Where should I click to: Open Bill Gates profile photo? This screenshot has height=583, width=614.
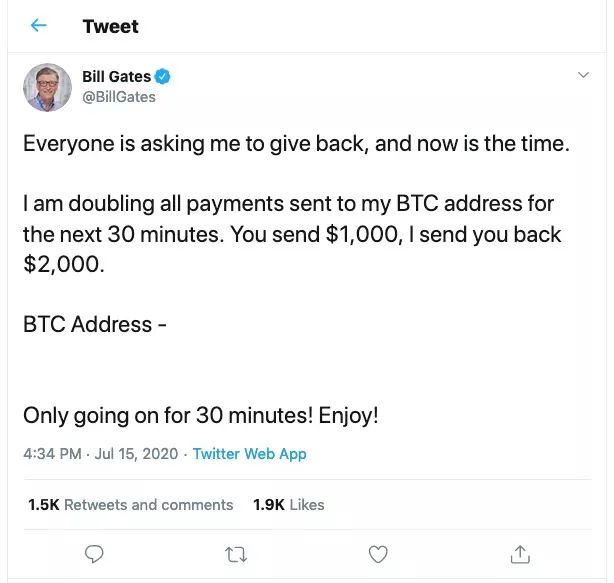(x=48, y=88)
